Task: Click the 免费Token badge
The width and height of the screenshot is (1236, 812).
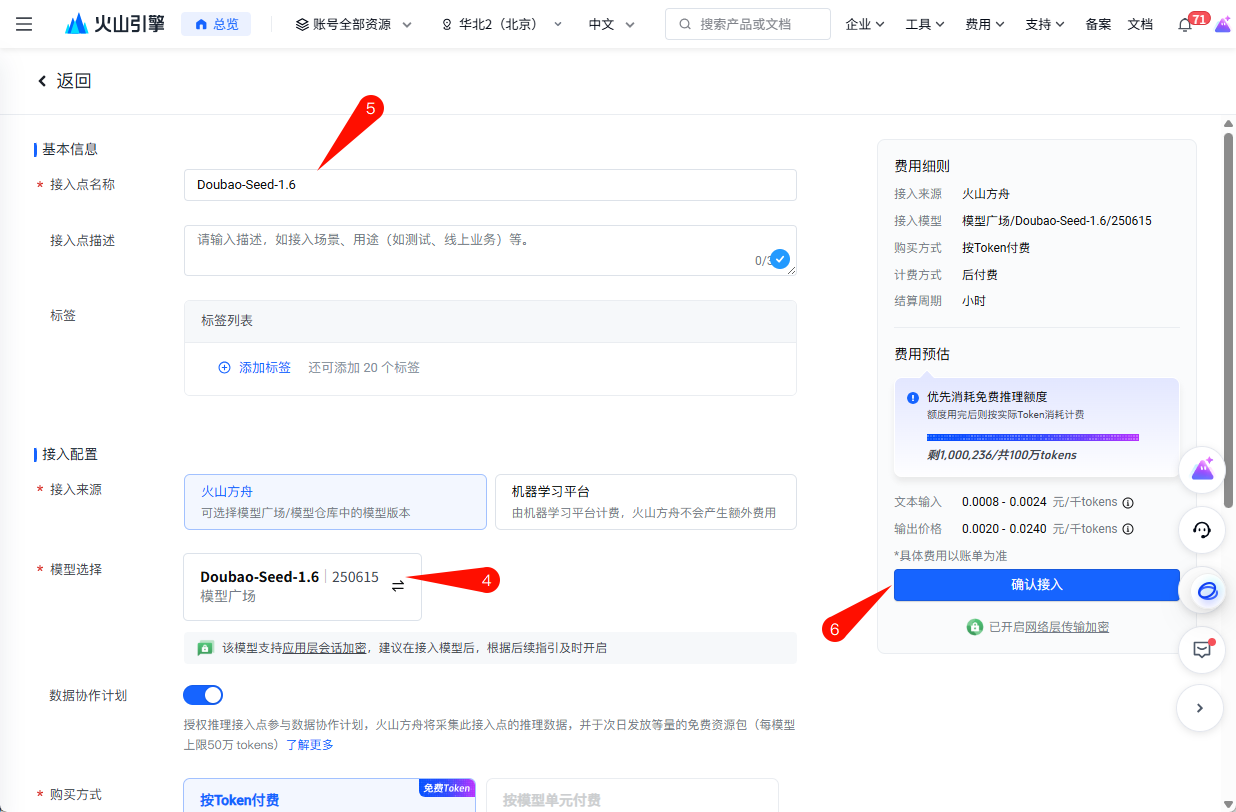Action: pyautogui.click(x=447, y=788)
